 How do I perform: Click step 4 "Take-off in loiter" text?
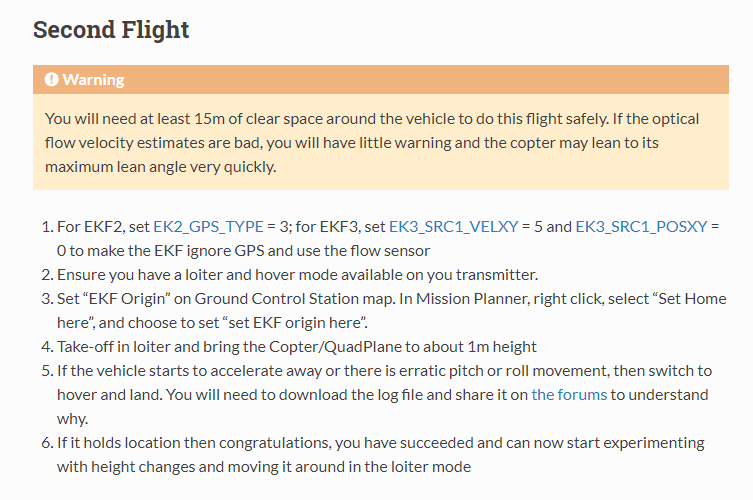pyautogui.click(x=128, y=347)
